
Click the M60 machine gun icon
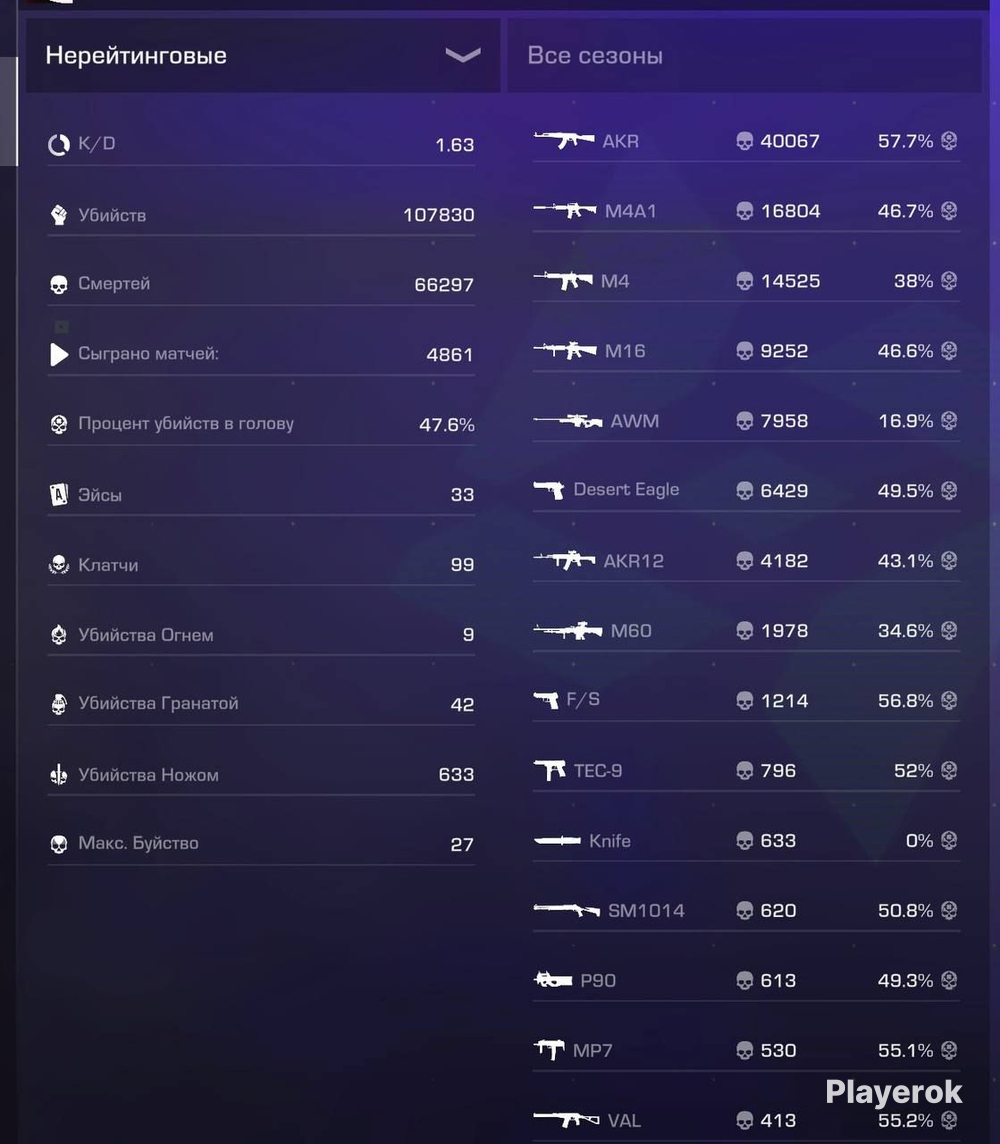(x=567, y=630)
